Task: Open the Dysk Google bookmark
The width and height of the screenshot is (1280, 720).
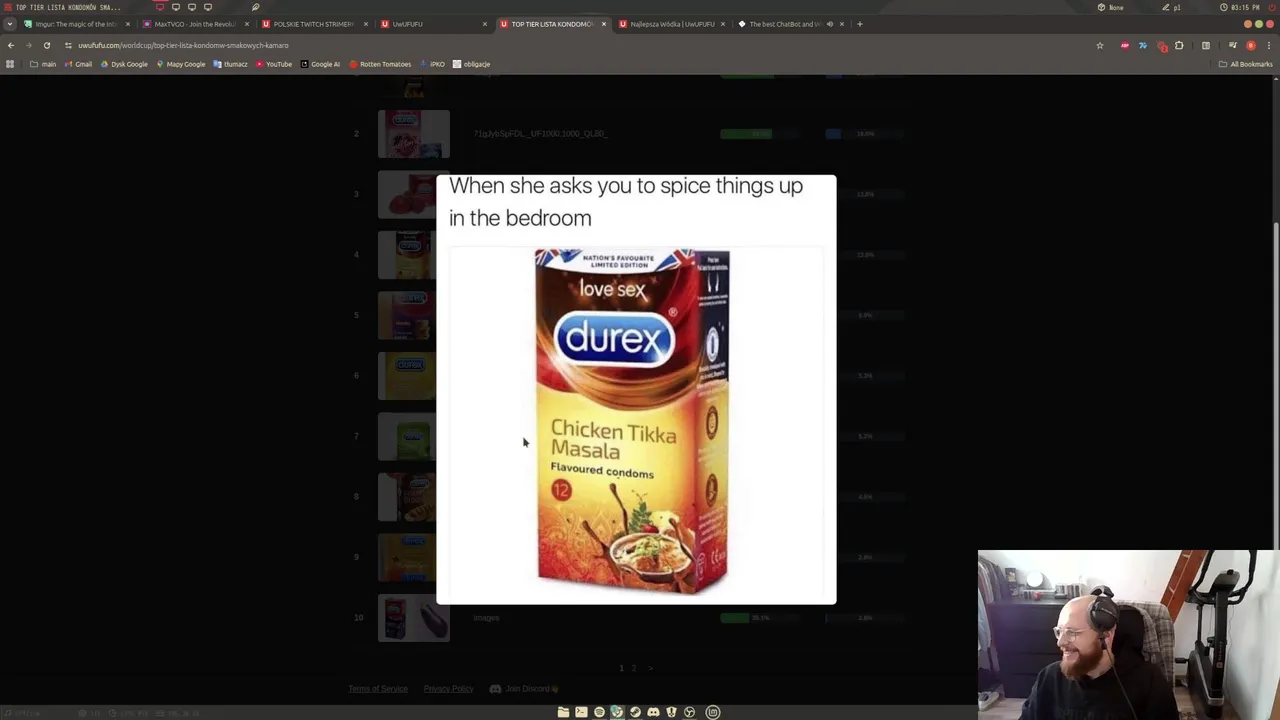Action: pos(124,64)
